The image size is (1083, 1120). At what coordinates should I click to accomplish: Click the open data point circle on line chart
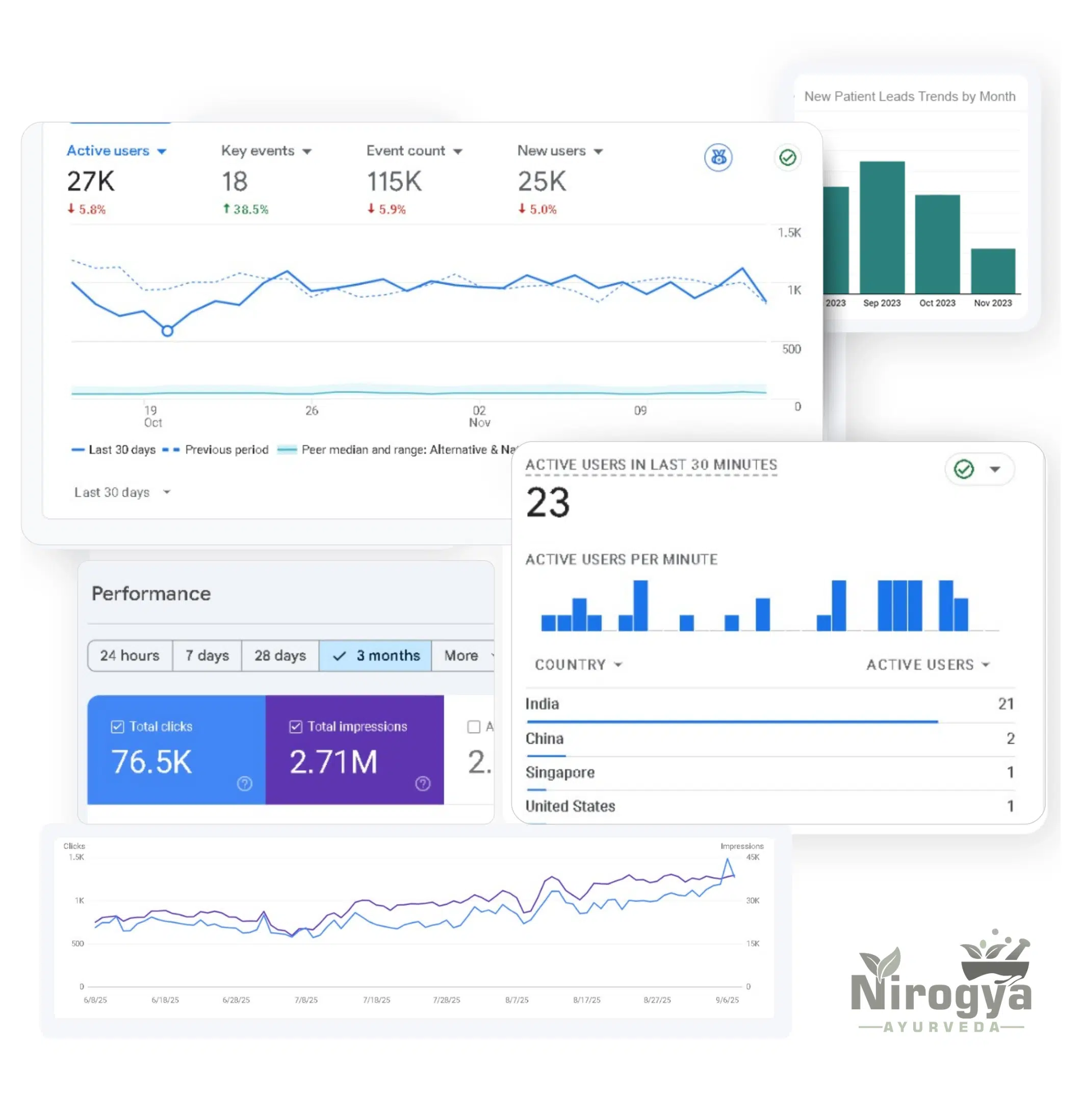pyautogui.click(x=167, y=331)
